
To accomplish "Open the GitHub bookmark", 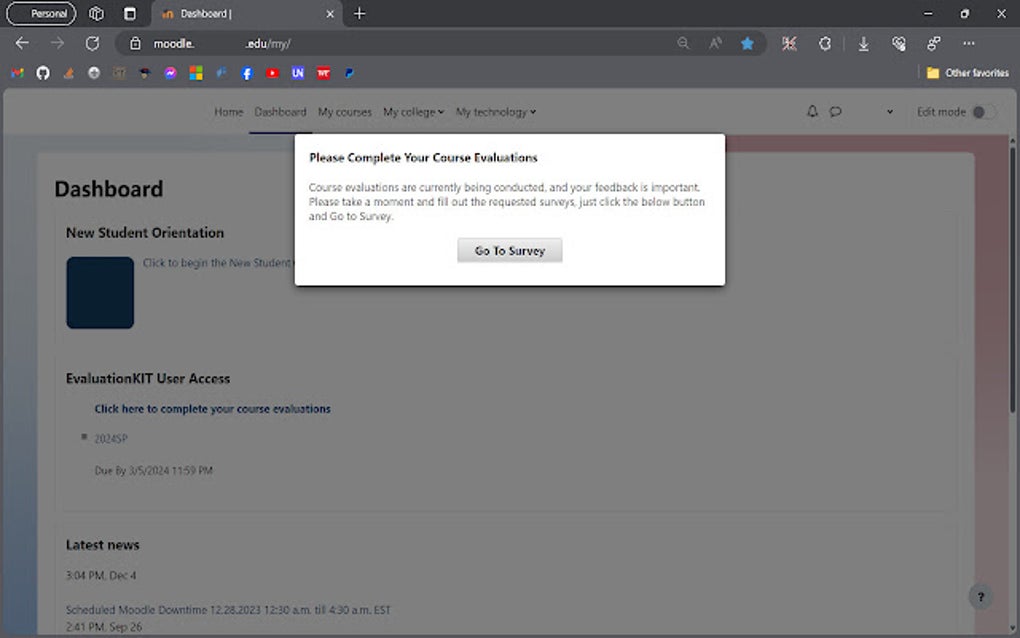I will coord(42,72).
